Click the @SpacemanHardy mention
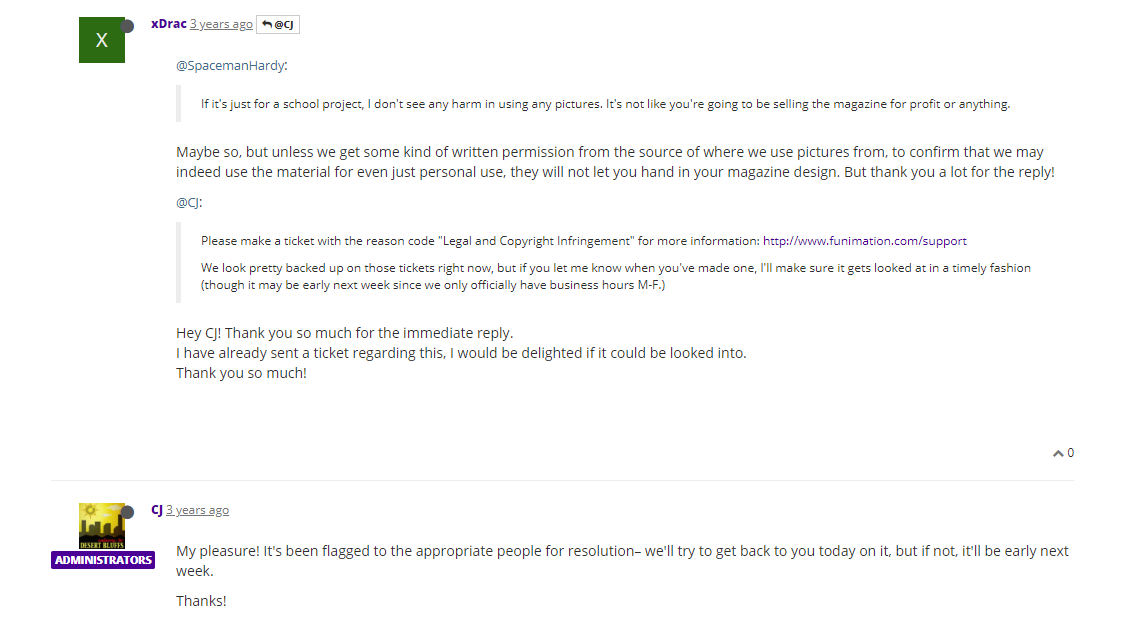Viewport: 1147px width, 636px height. [x=231, y=66]
